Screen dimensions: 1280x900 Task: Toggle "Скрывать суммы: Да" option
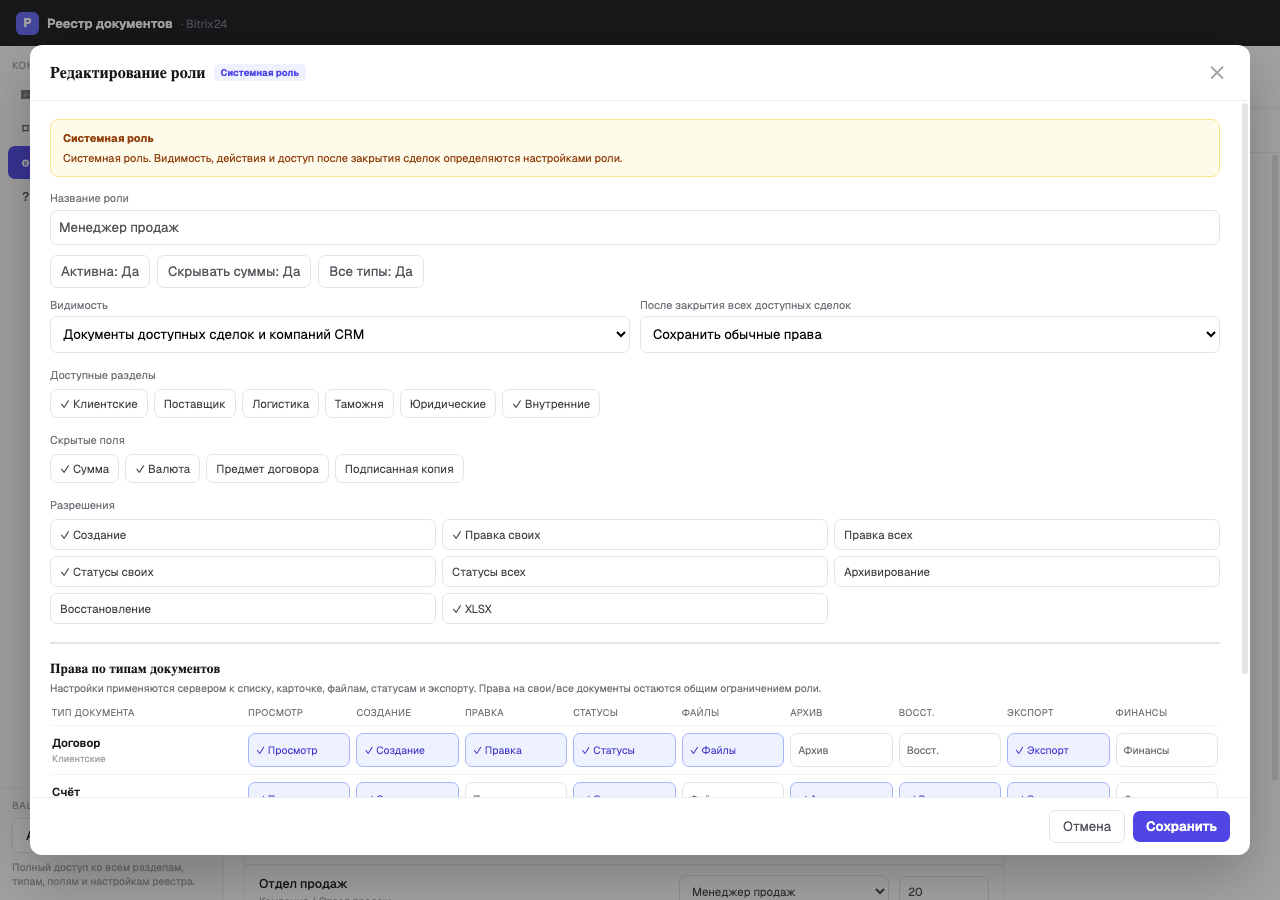point(234,271)
